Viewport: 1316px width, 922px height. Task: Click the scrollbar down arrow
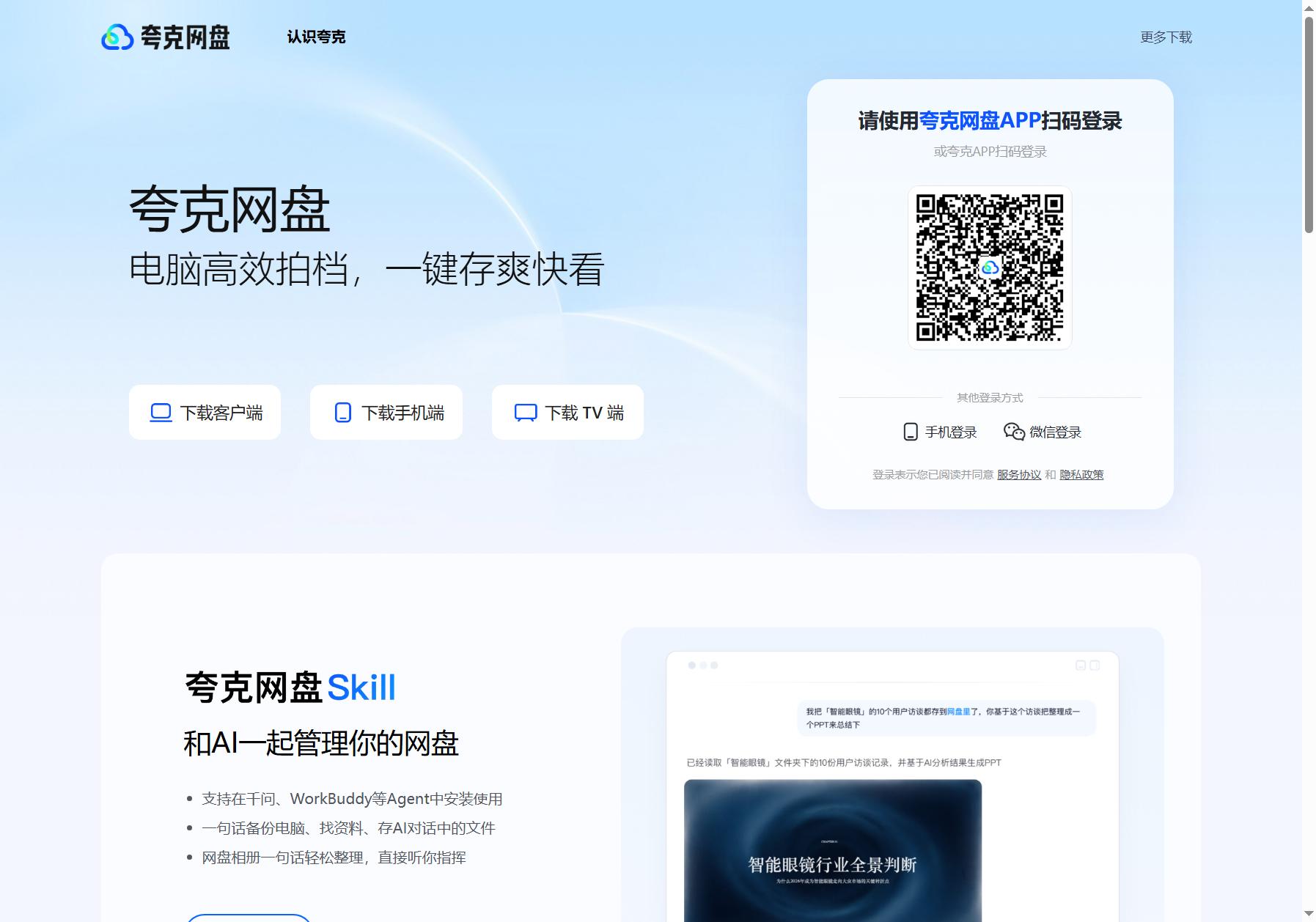[1309, 915]
